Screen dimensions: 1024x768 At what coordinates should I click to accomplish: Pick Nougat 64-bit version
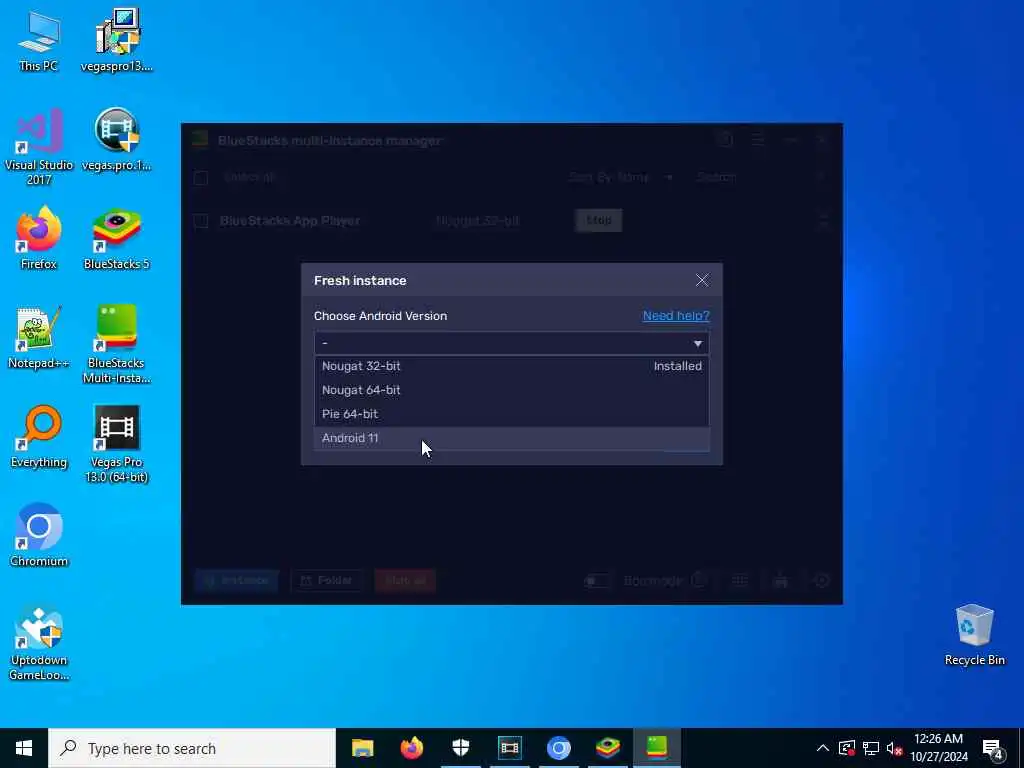point(512,390)
